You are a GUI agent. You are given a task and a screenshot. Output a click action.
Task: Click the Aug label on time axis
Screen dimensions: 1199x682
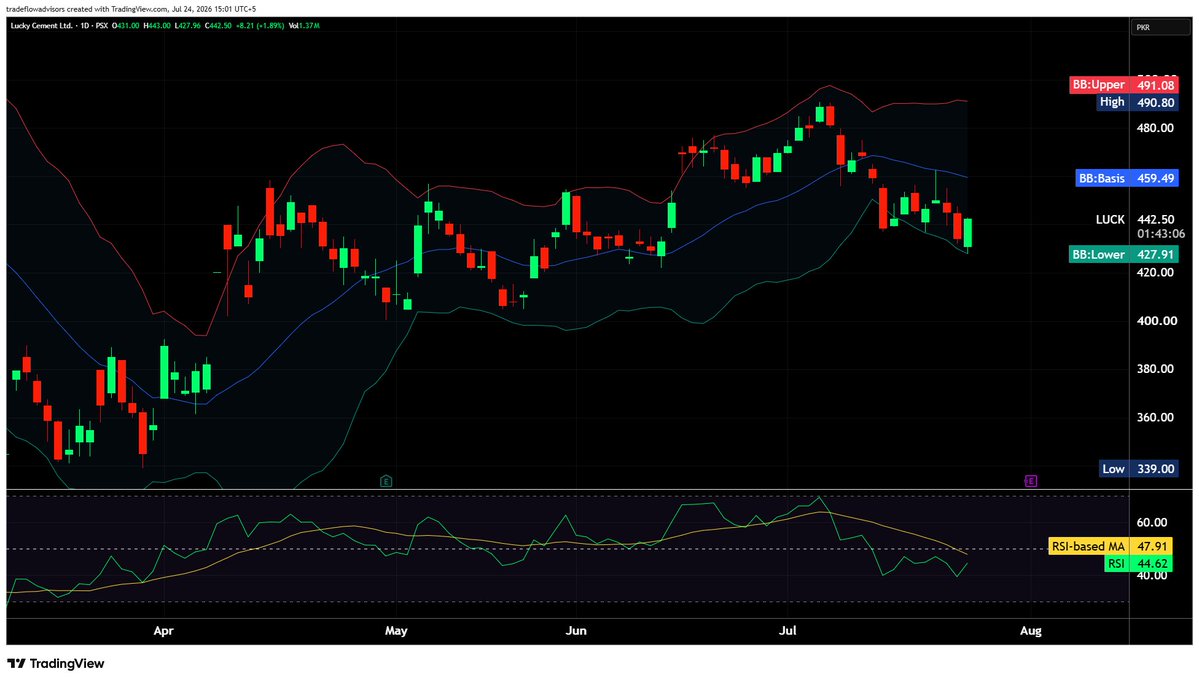pos(1031,631)
